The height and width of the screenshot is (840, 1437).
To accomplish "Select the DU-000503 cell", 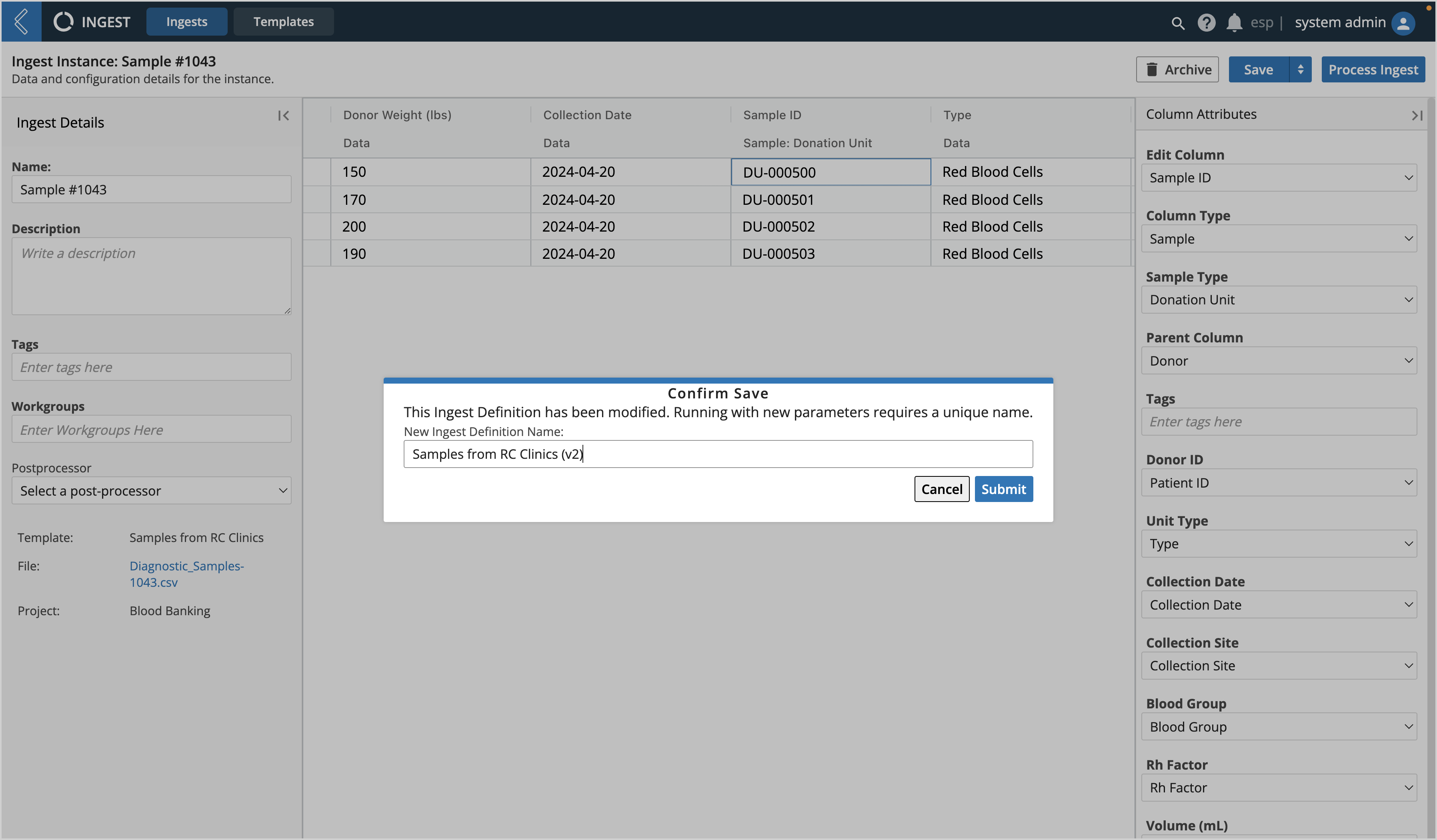I will click(830, 253).
